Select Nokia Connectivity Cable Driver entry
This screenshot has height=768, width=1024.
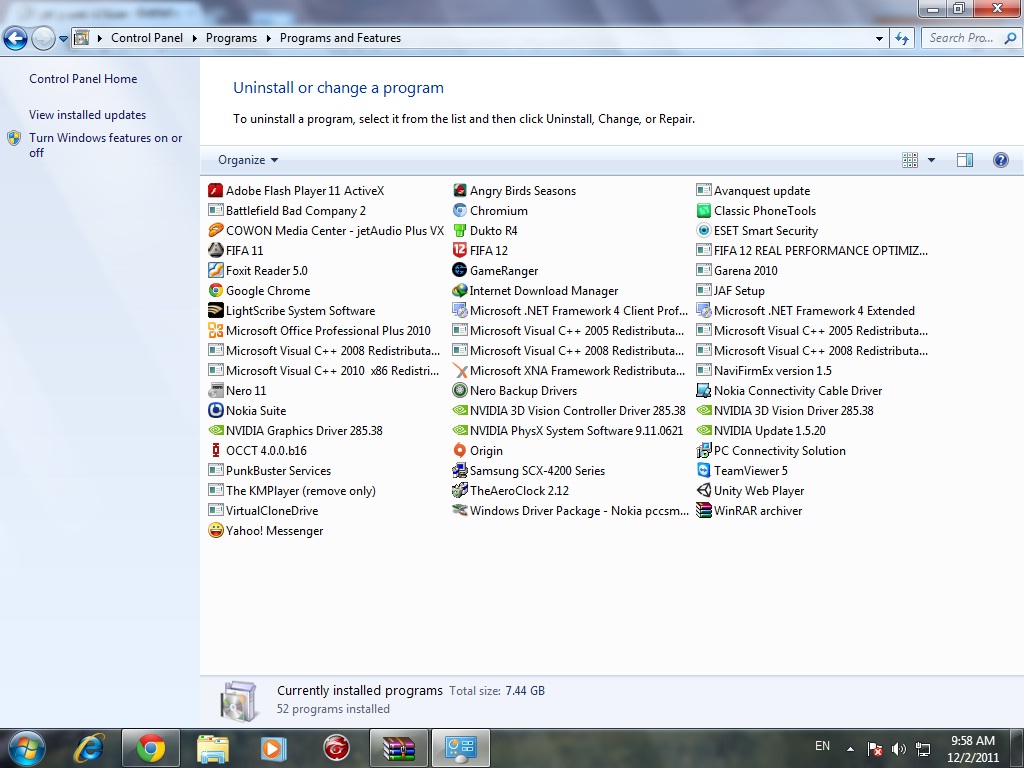(790, 391)
